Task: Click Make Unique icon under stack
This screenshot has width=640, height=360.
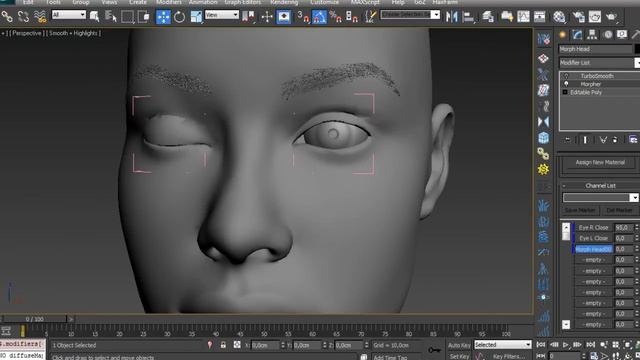Action: pyautogui.click(x=602, y=140)
